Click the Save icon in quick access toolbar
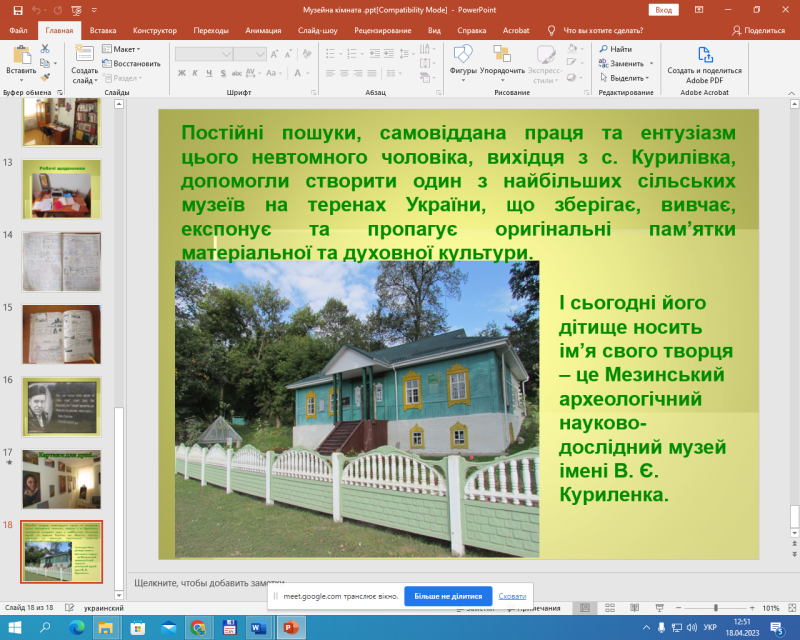Image resolution: width=800 pixels, height=640 pixels. tap(17, 10)
